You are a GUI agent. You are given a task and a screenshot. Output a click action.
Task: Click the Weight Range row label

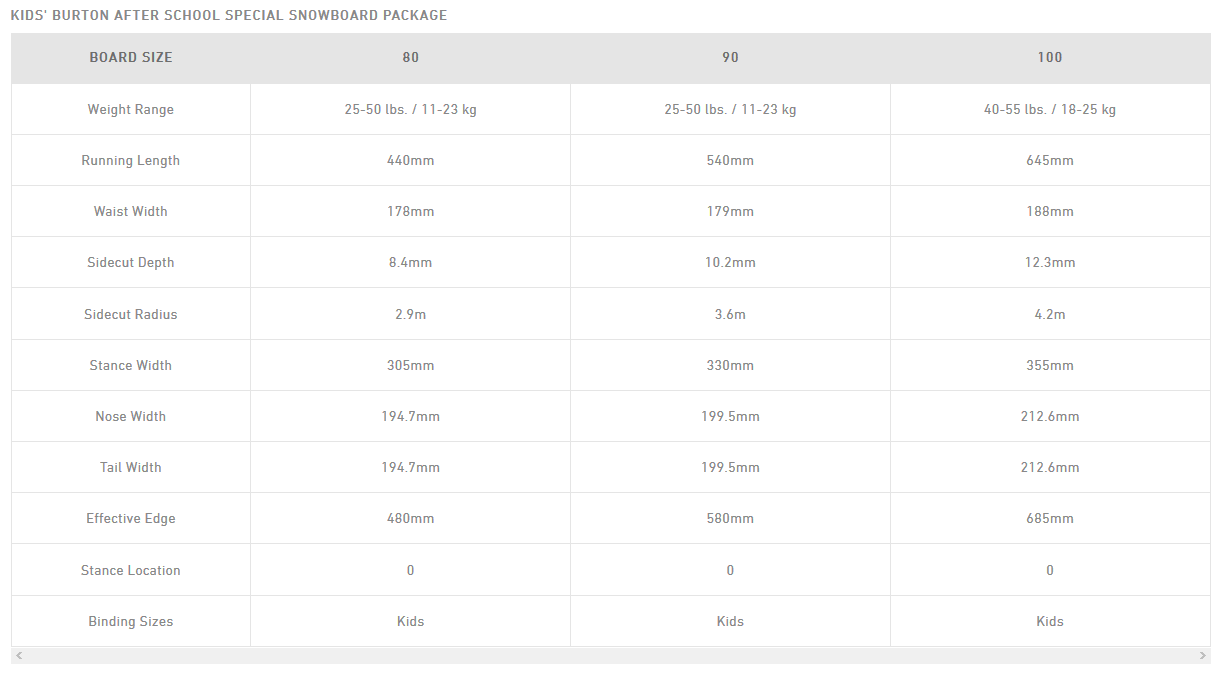(x=131, y=110)
